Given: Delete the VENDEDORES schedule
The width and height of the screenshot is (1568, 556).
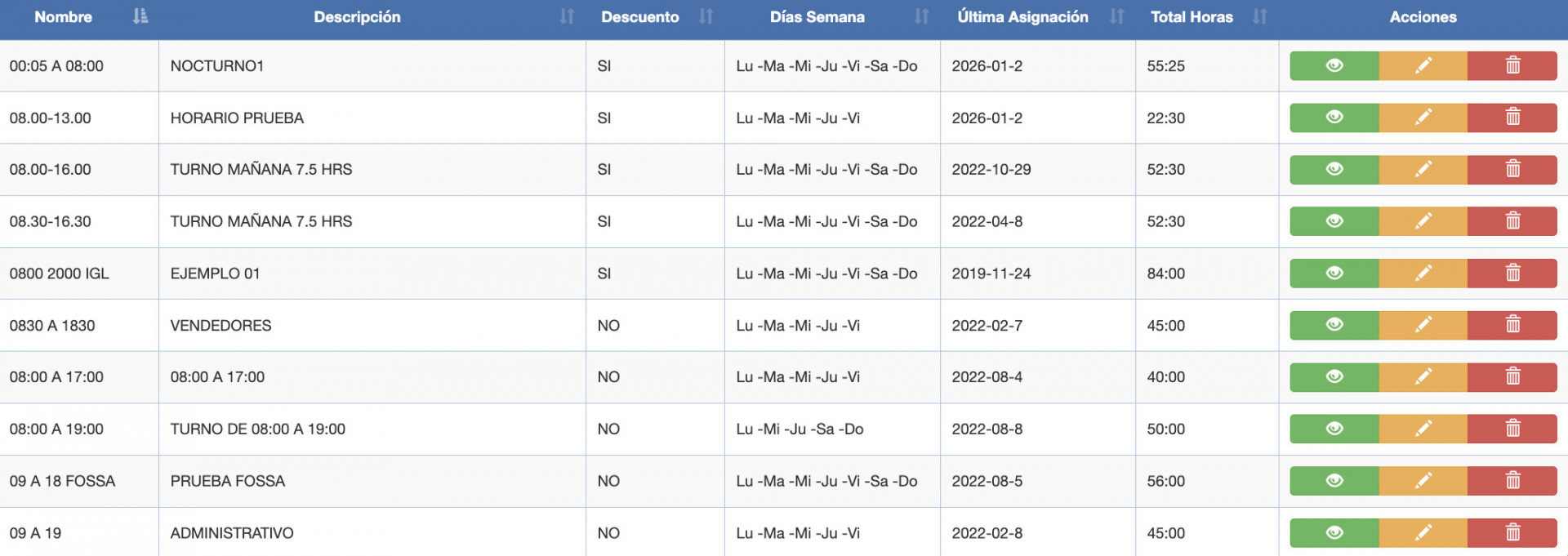Looking at the screenshot, I should [x=1512, y=325].
